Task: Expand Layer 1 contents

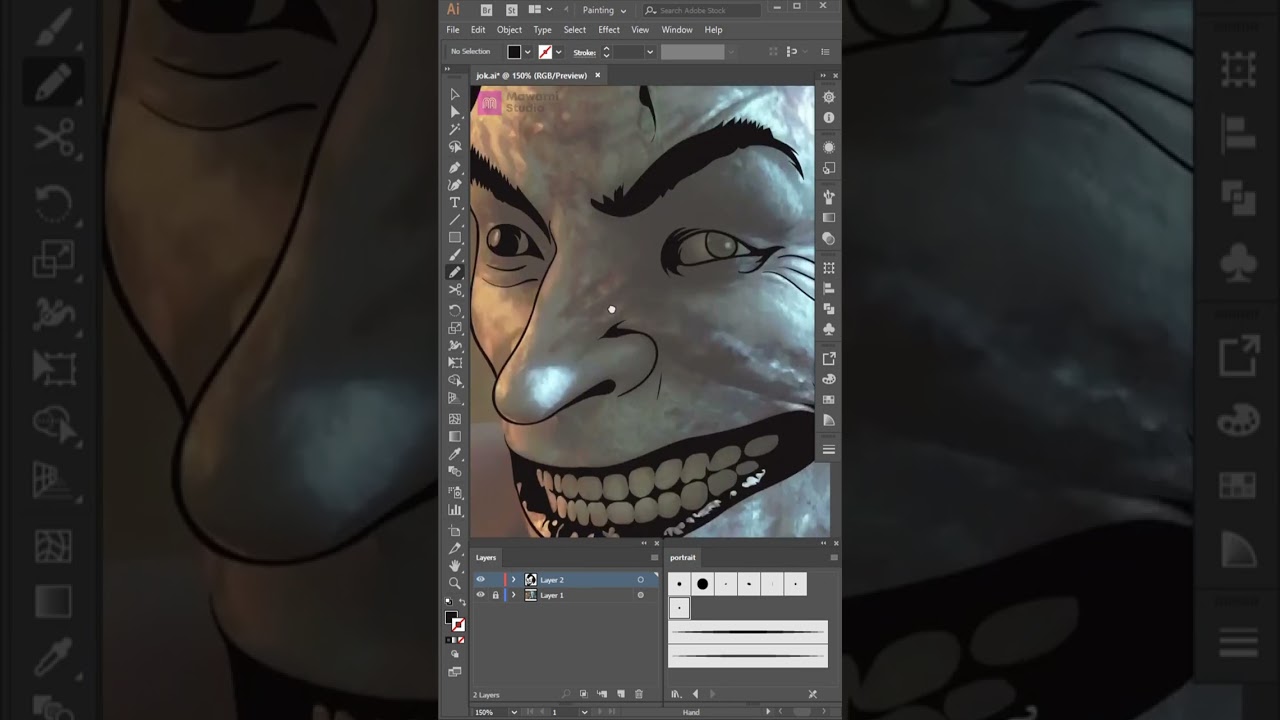Action: coord(514,595)
